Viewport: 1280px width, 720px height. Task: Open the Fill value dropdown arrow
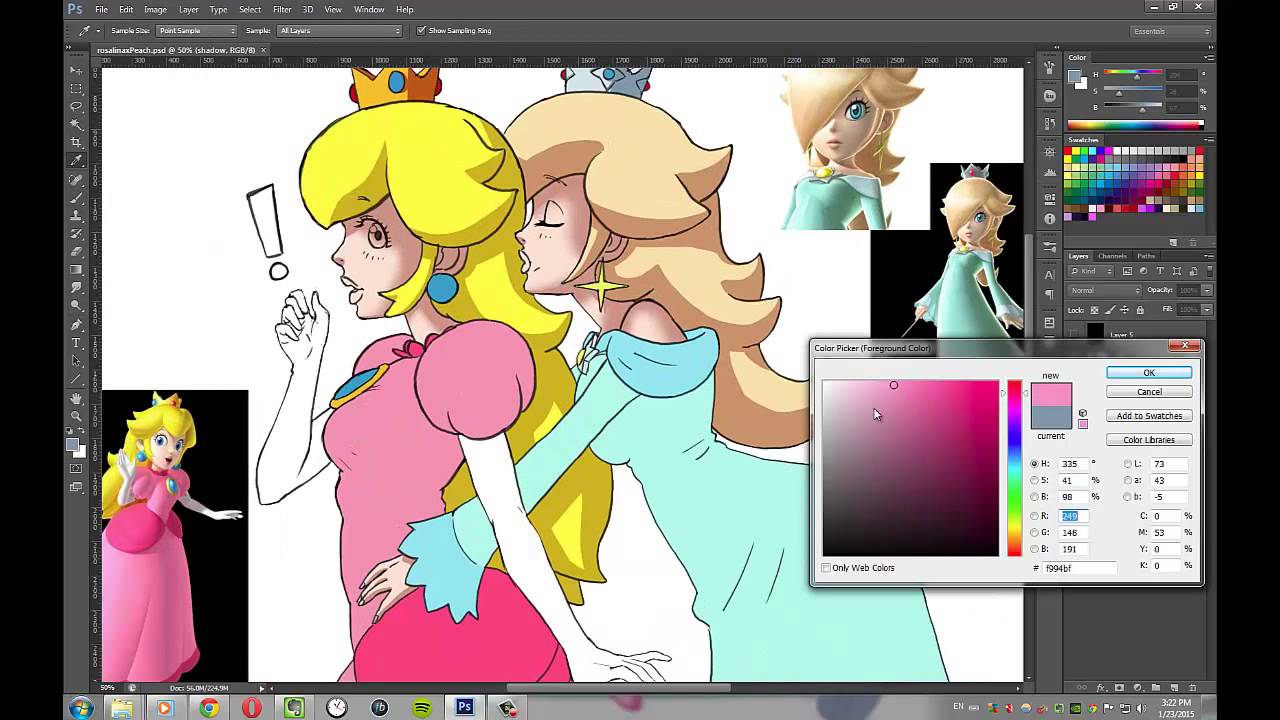[1207, 310]
